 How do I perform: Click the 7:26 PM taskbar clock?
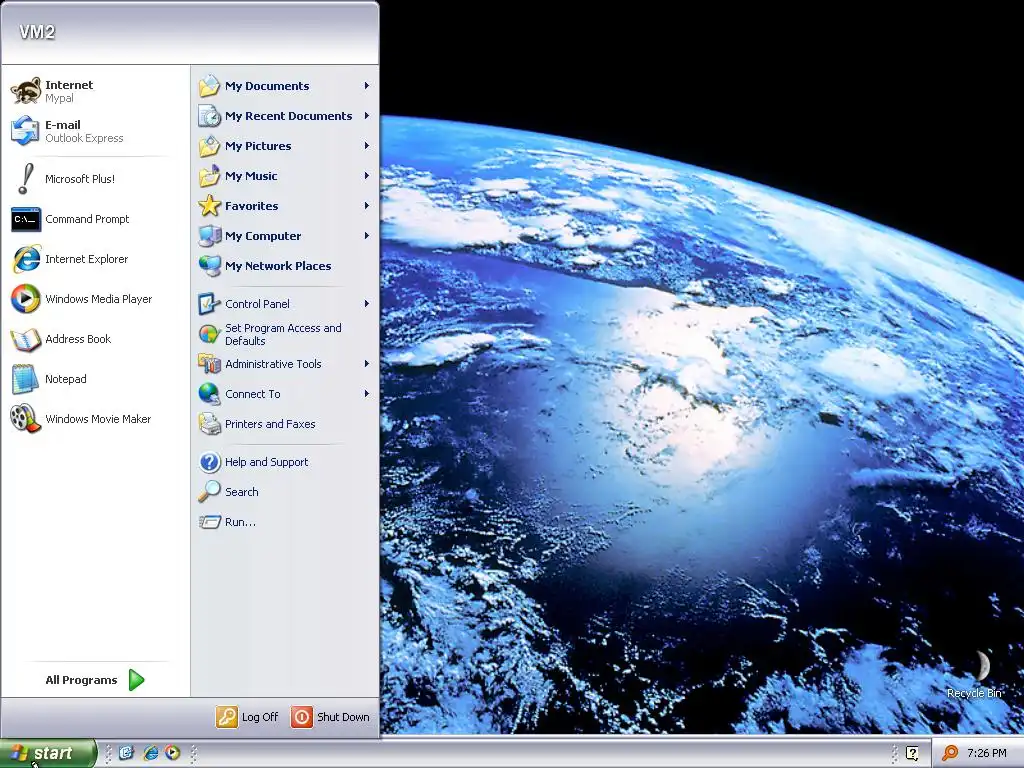986,754
